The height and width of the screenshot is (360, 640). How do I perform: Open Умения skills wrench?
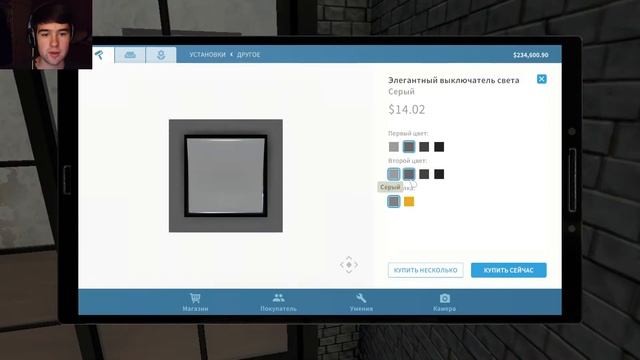point(361,302)
